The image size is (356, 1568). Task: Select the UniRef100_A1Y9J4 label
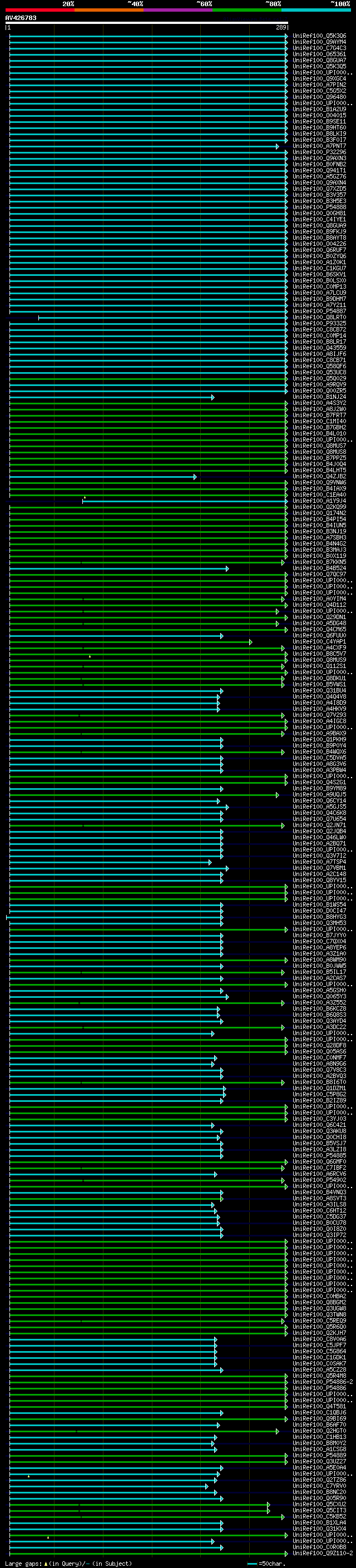(319, 501)
